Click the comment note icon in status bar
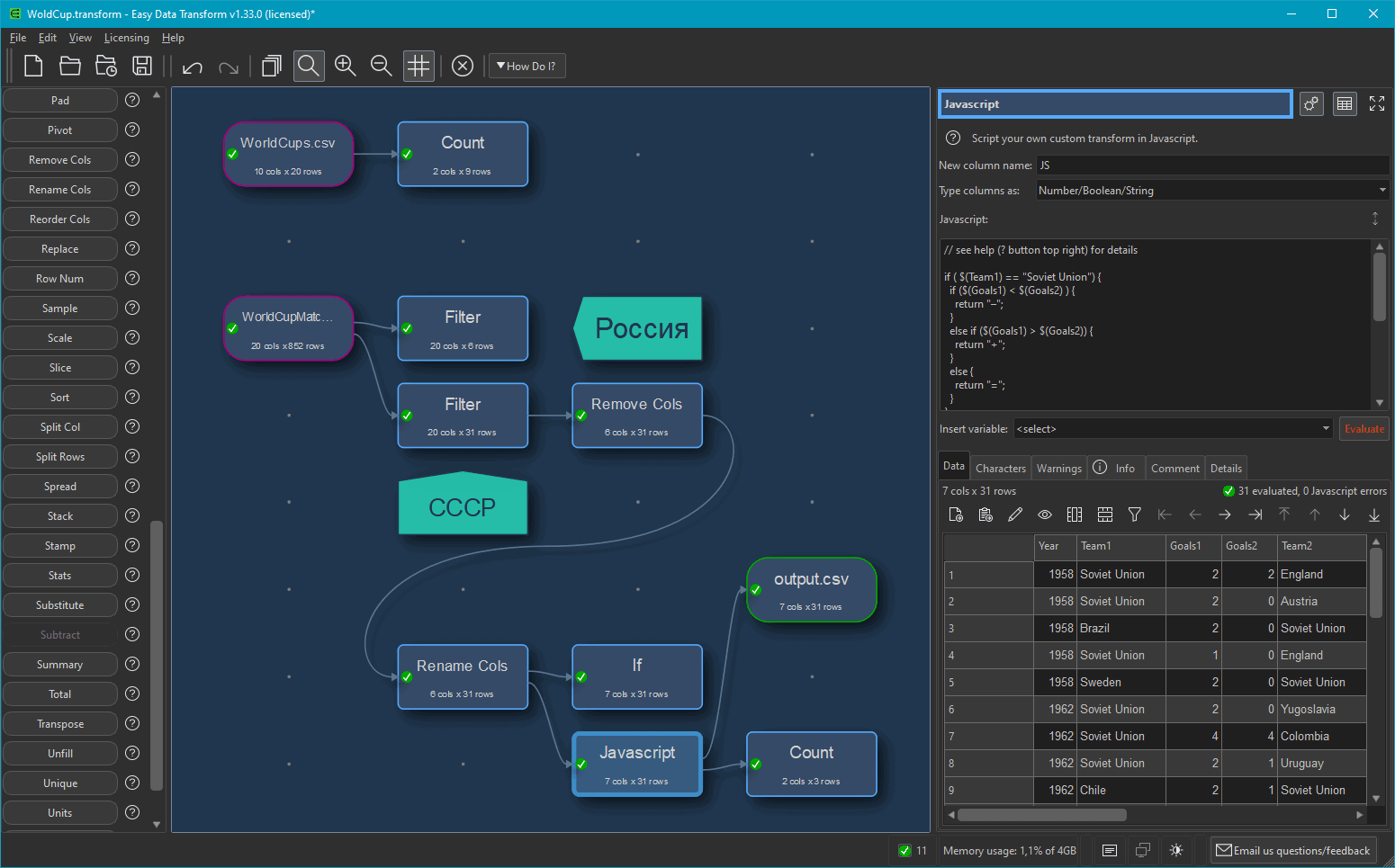This screenshot has height=868, width=1395. pos(1110,850)
